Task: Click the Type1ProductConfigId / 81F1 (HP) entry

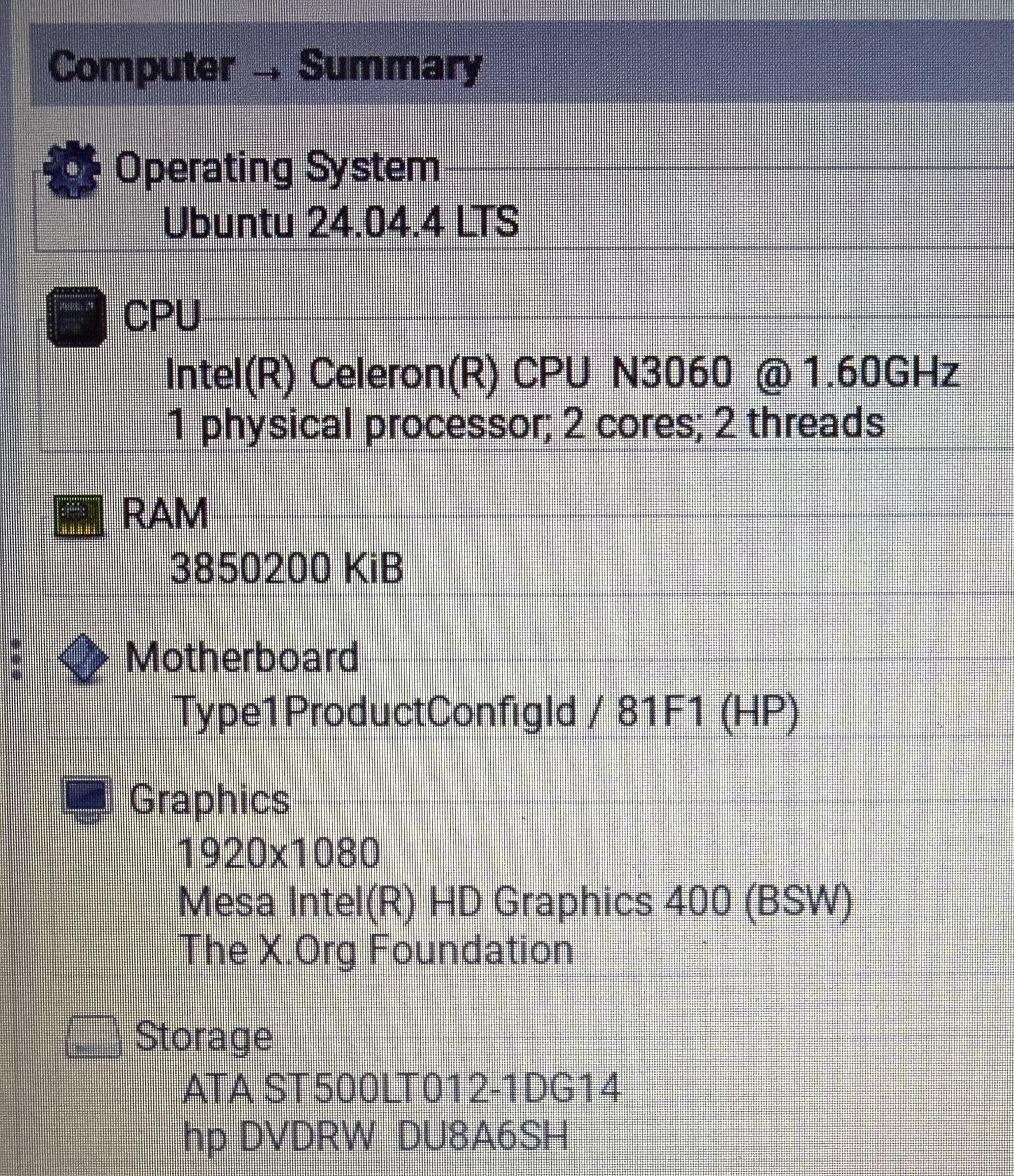Action: pyautogui.click(x=487, y=711)
